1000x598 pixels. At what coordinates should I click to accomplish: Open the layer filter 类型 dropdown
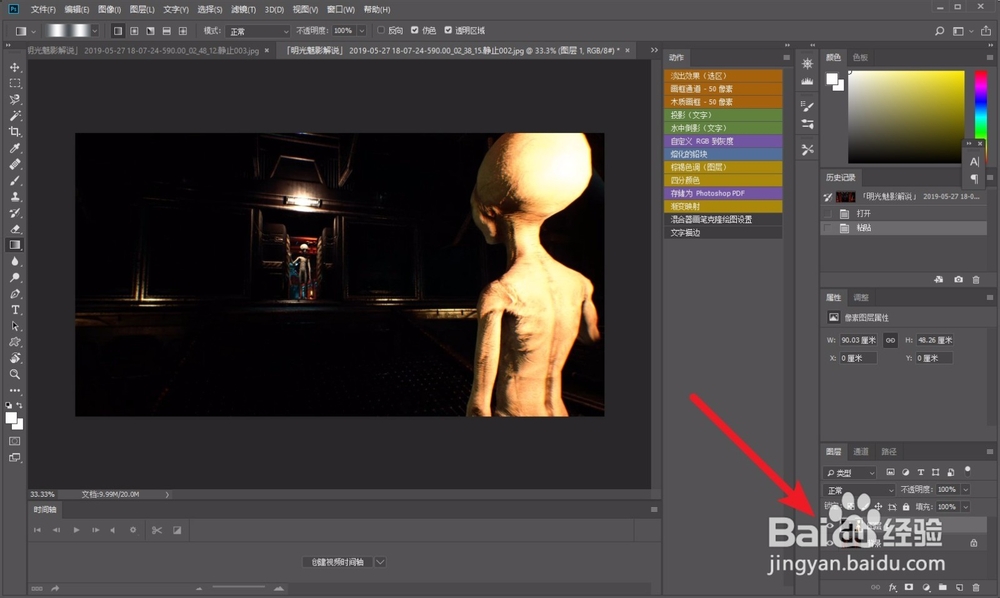point(851,472)
